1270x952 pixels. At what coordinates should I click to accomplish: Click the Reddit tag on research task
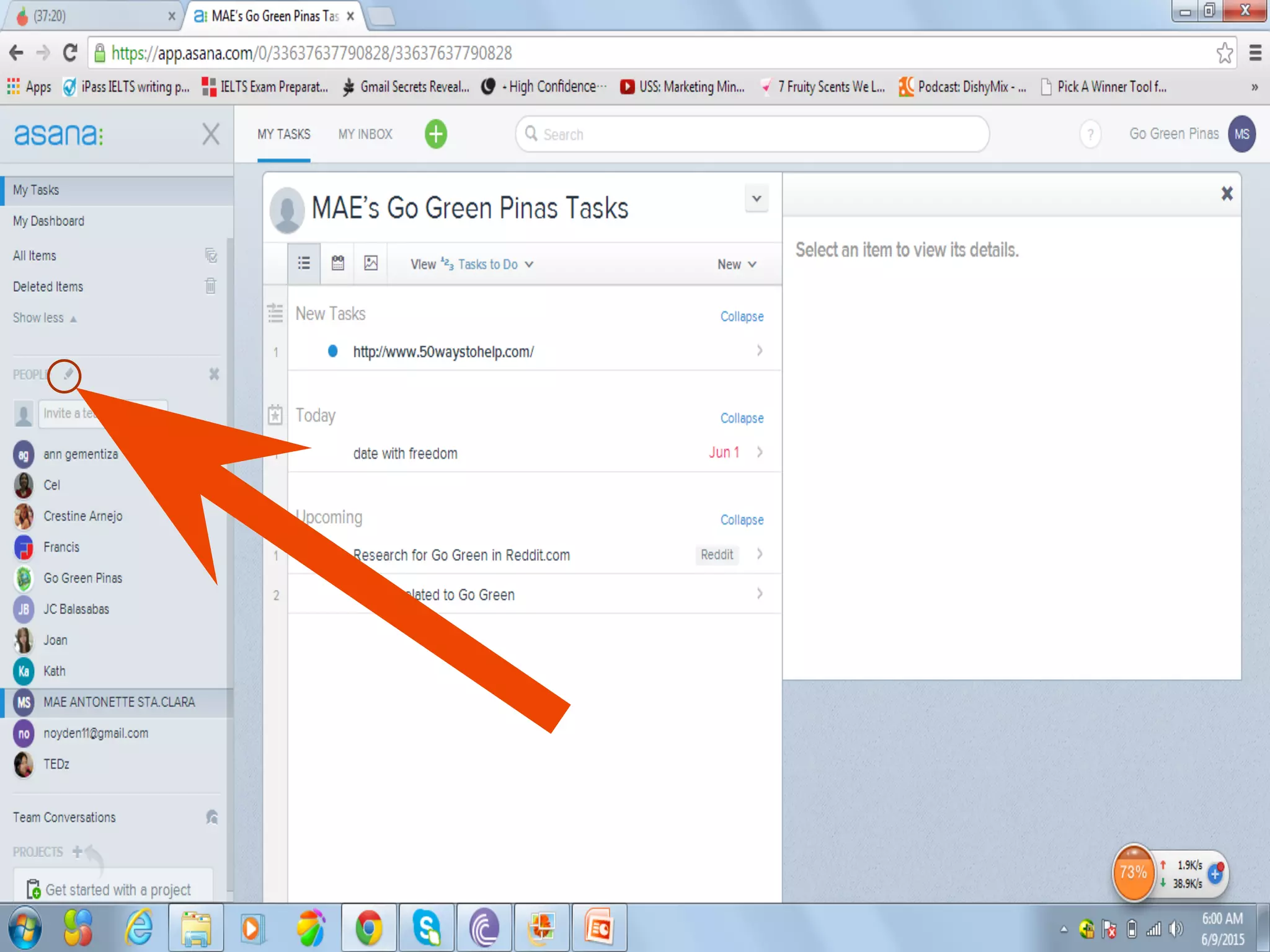tap(716, 555)
